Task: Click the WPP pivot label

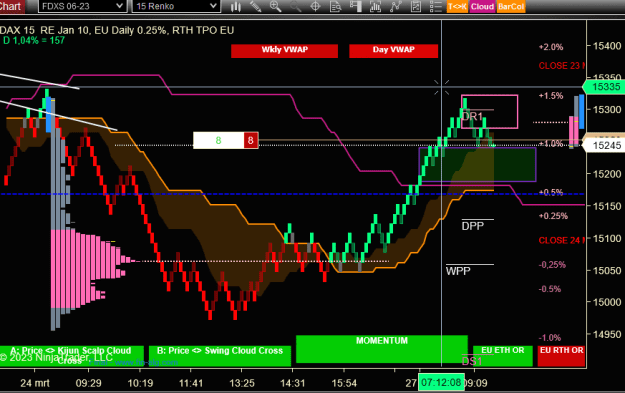Action: (x=458, y=271)
